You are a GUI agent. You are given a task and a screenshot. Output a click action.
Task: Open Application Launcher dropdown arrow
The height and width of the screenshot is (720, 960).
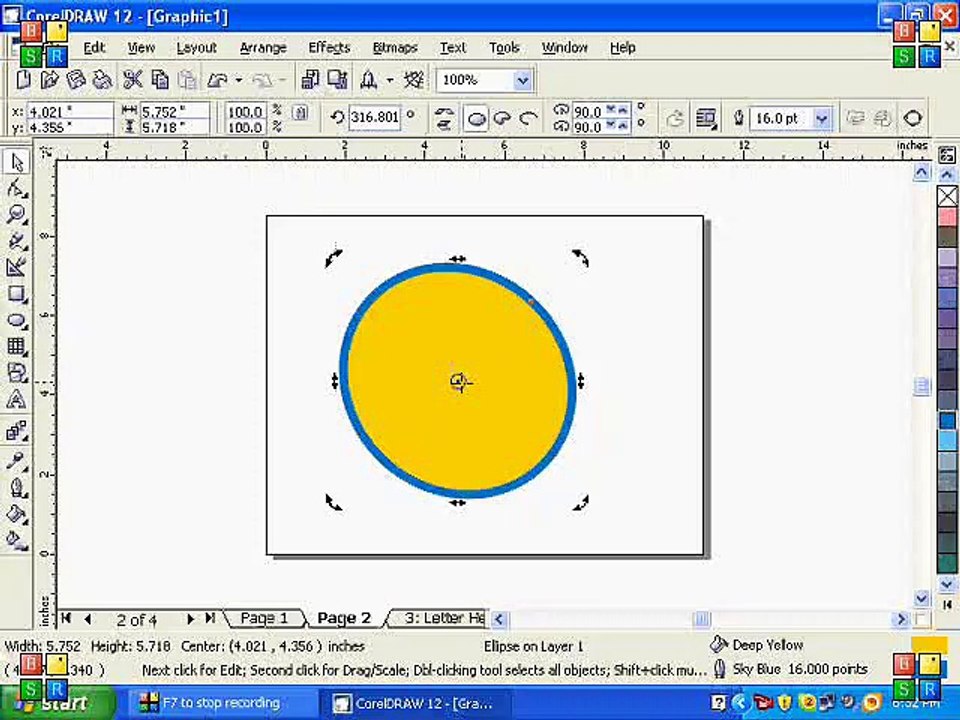pyautogui.click(x=390, y=80)
